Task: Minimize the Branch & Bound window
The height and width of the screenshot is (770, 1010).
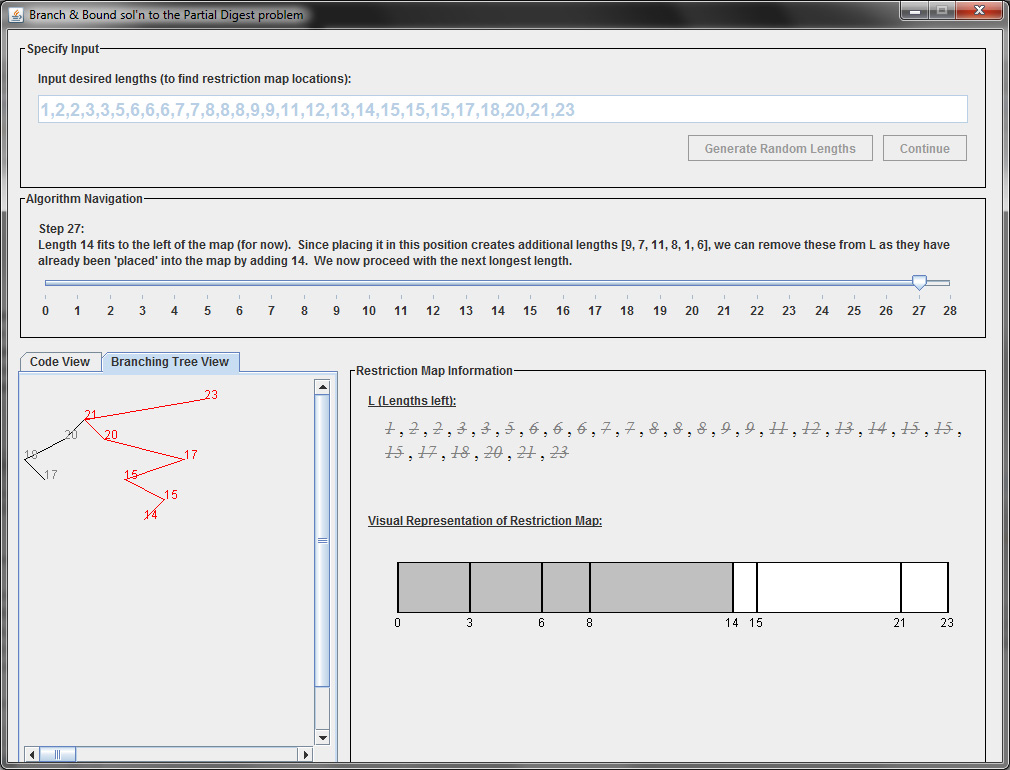Action: [915, 11]
